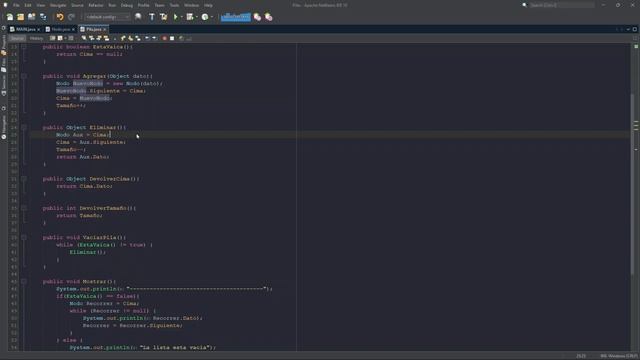Select the Pila.java editor tab

coord(93,29)
